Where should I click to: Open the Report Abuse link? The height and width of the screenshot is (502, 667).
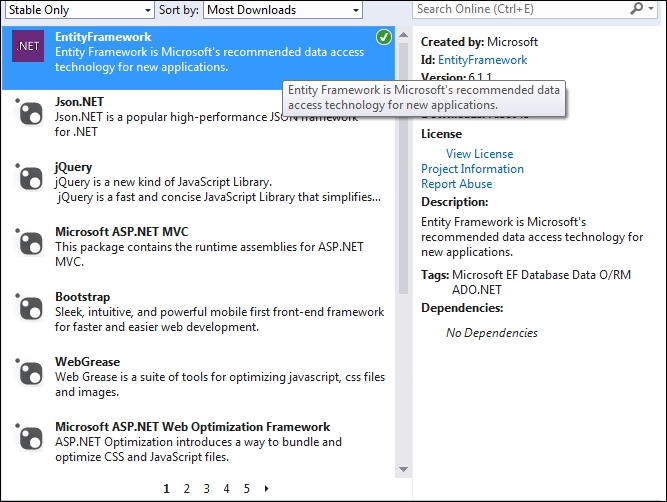coord(456,184)
